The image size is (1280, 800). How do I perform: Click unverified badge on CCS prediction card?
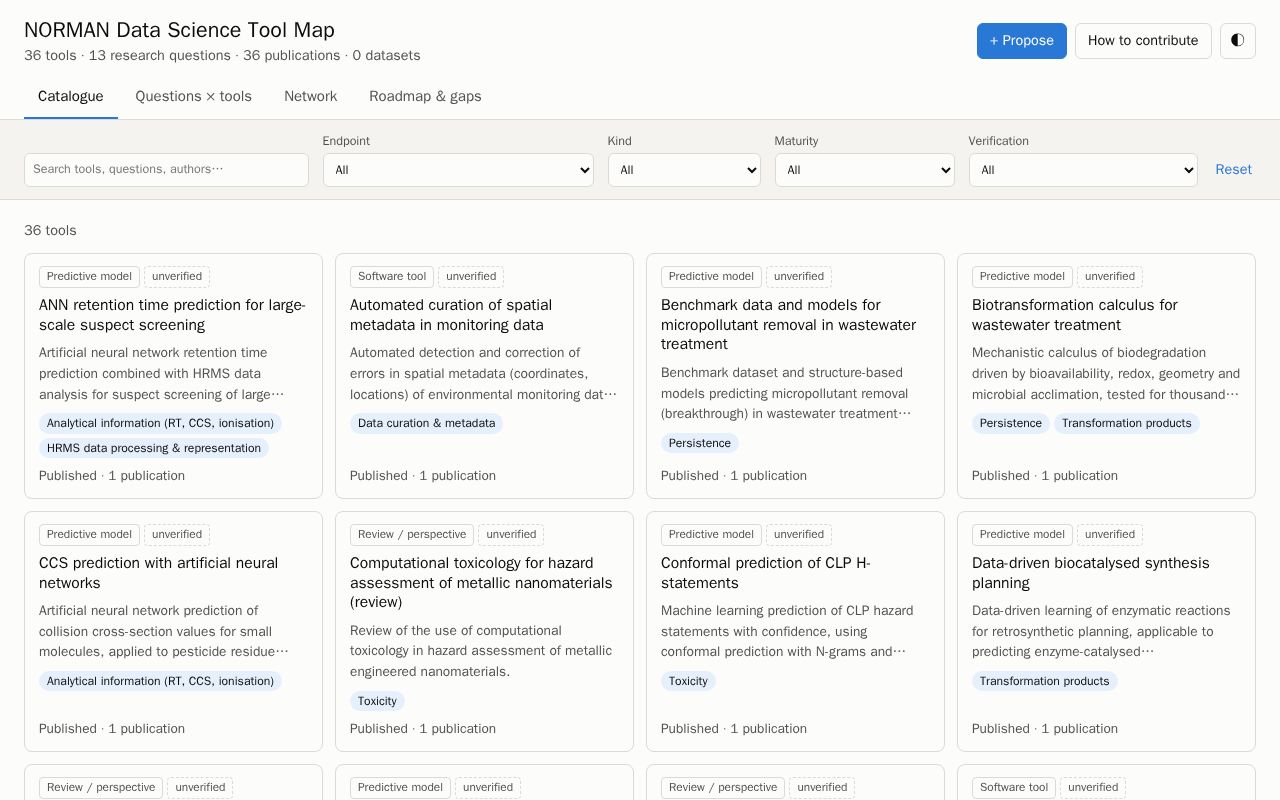pyautogui.click(x=177, y=535)
